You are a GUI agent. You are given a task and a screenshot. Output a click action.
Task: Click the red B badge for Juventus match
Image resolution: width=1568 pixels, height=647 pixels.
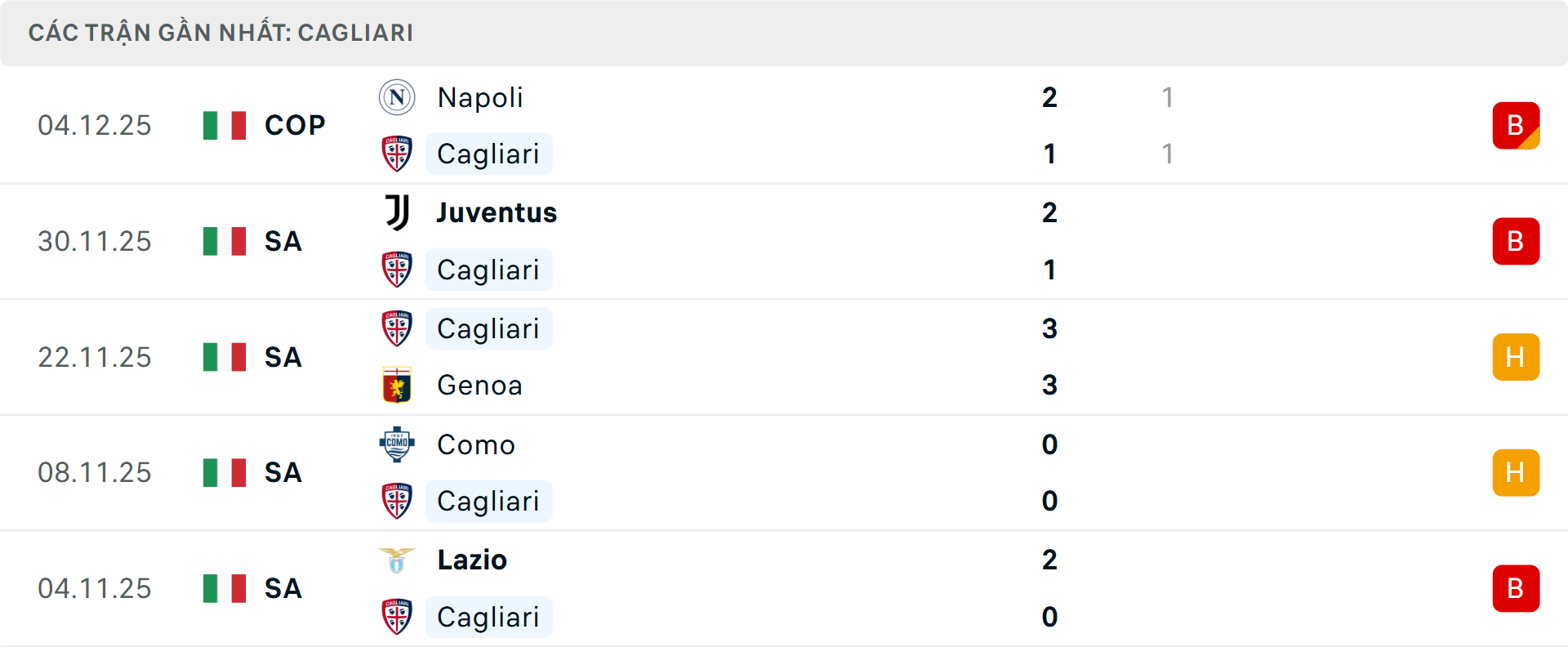1516,241
